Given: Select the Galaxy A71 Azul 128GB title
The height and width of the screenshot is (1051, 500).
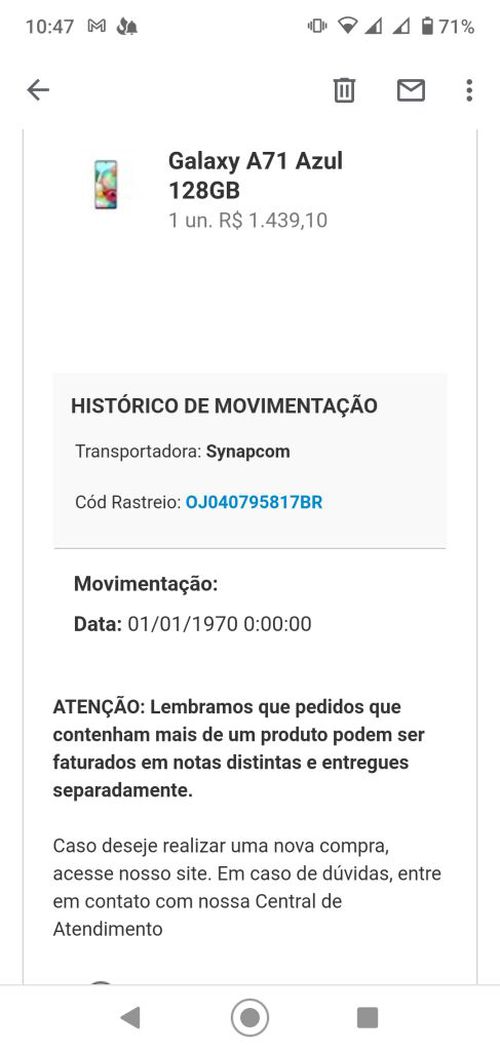Looking at the screenshot, I should [255, 176].
